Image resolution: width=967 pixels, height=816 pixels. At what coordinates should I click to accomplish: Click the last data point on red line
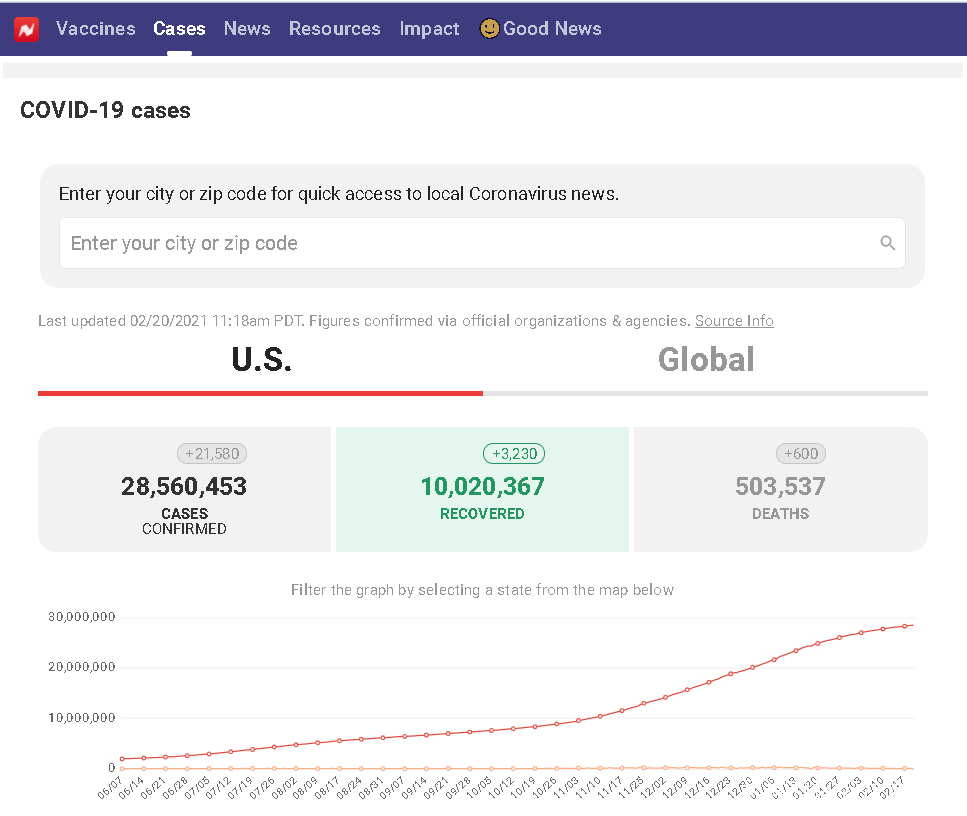click(x=905, y=626)
